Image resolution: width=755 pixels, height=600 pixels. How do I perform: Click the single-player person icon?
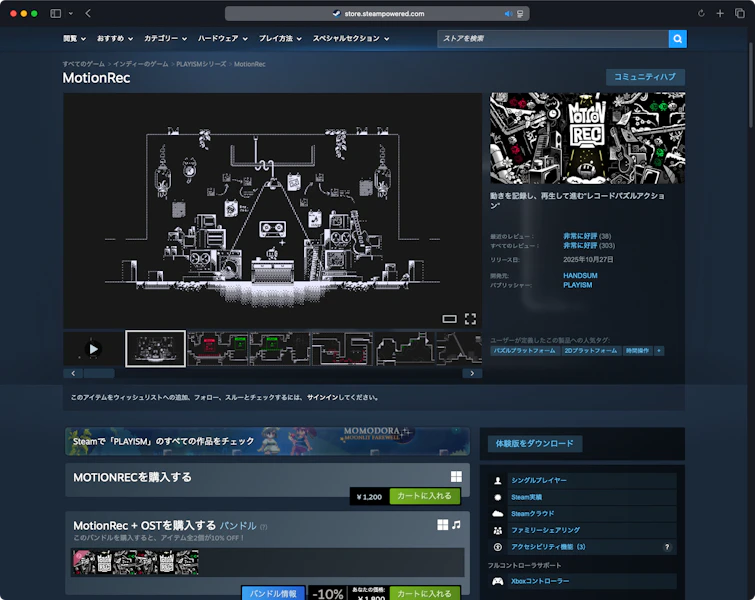coord(498,481)
